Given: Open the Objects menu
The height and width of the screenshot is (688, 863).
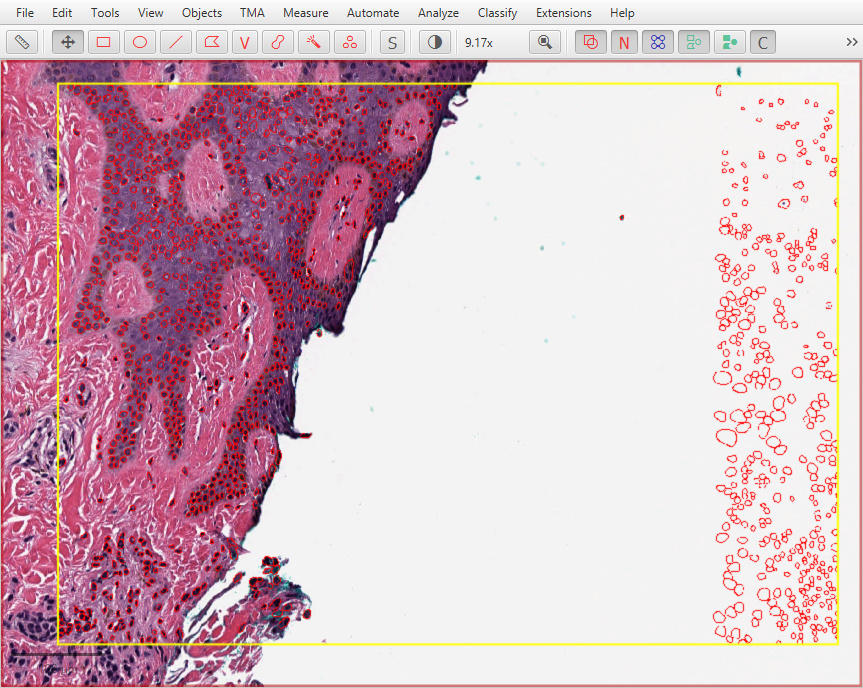Looking at the screenshot, I should coord(201,13).
